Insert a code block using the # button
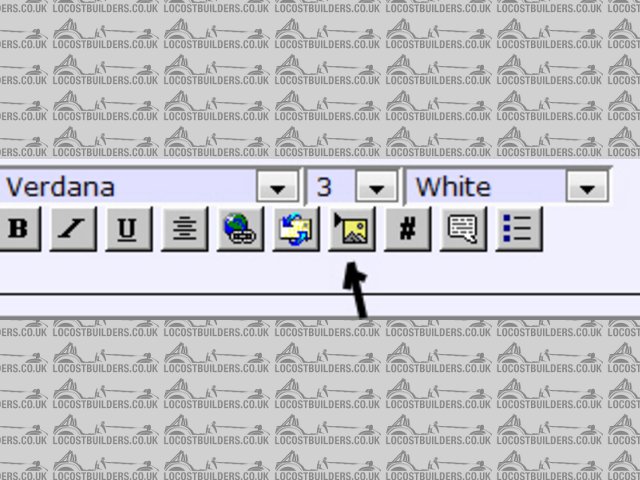640x480 pixels. coord(407,229)
